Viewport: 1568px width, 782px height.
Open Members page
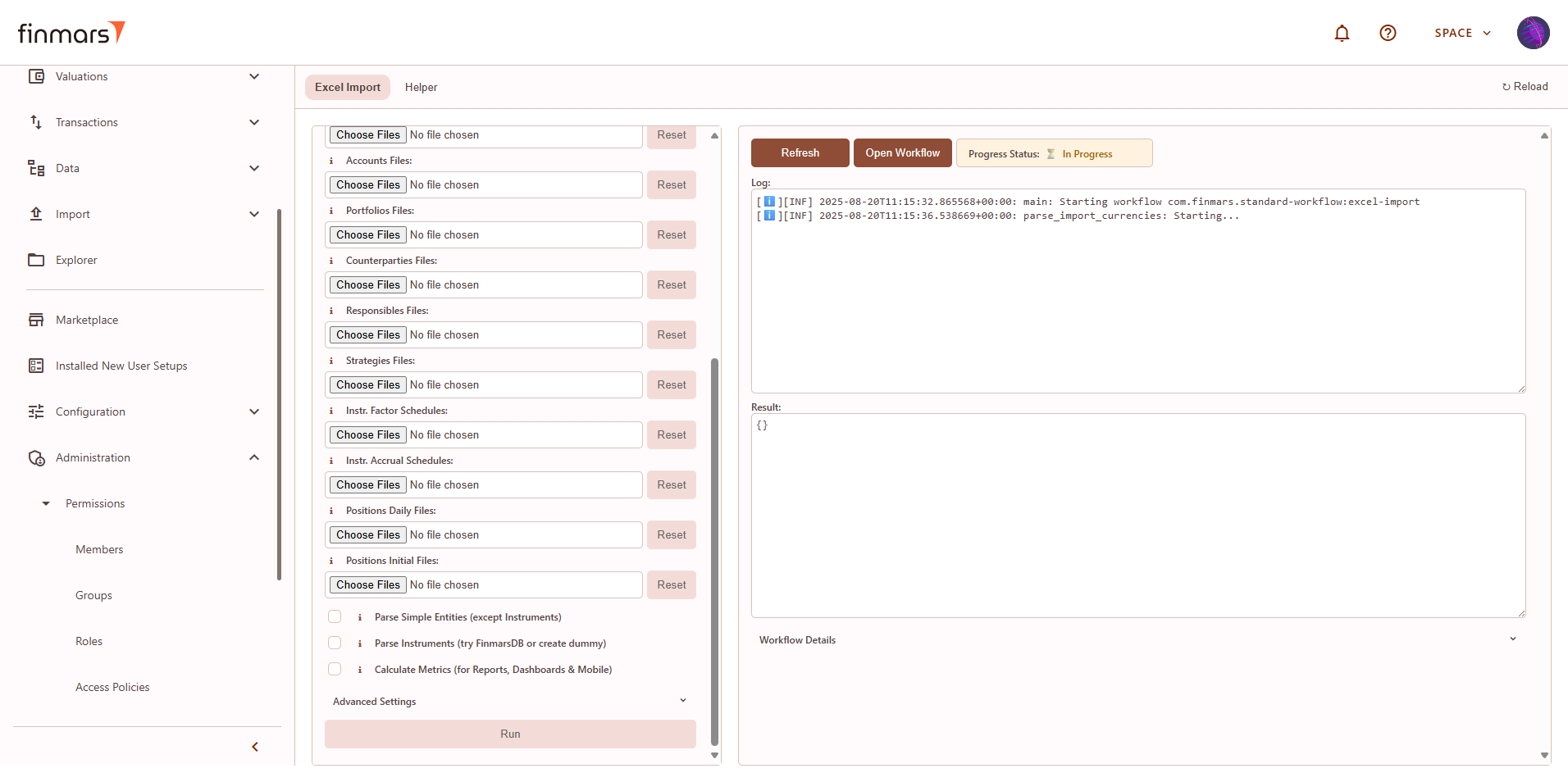click(x=99, y=549)
